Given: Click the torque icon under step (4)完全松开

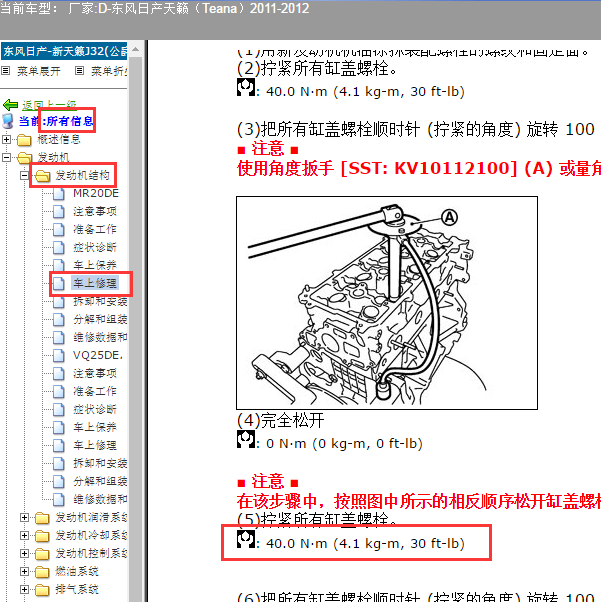Looking at the screenshot, I should tap(245, 439).
